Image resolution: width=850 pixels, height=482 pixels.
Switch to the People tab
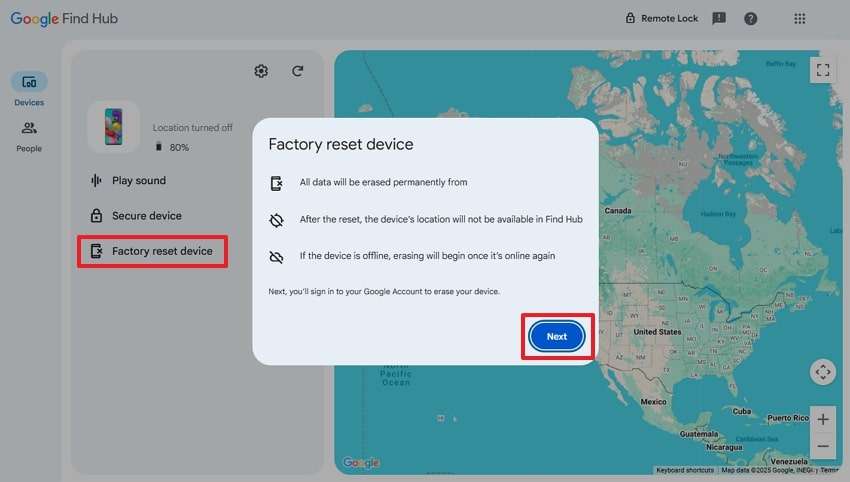tap(29, 137)
